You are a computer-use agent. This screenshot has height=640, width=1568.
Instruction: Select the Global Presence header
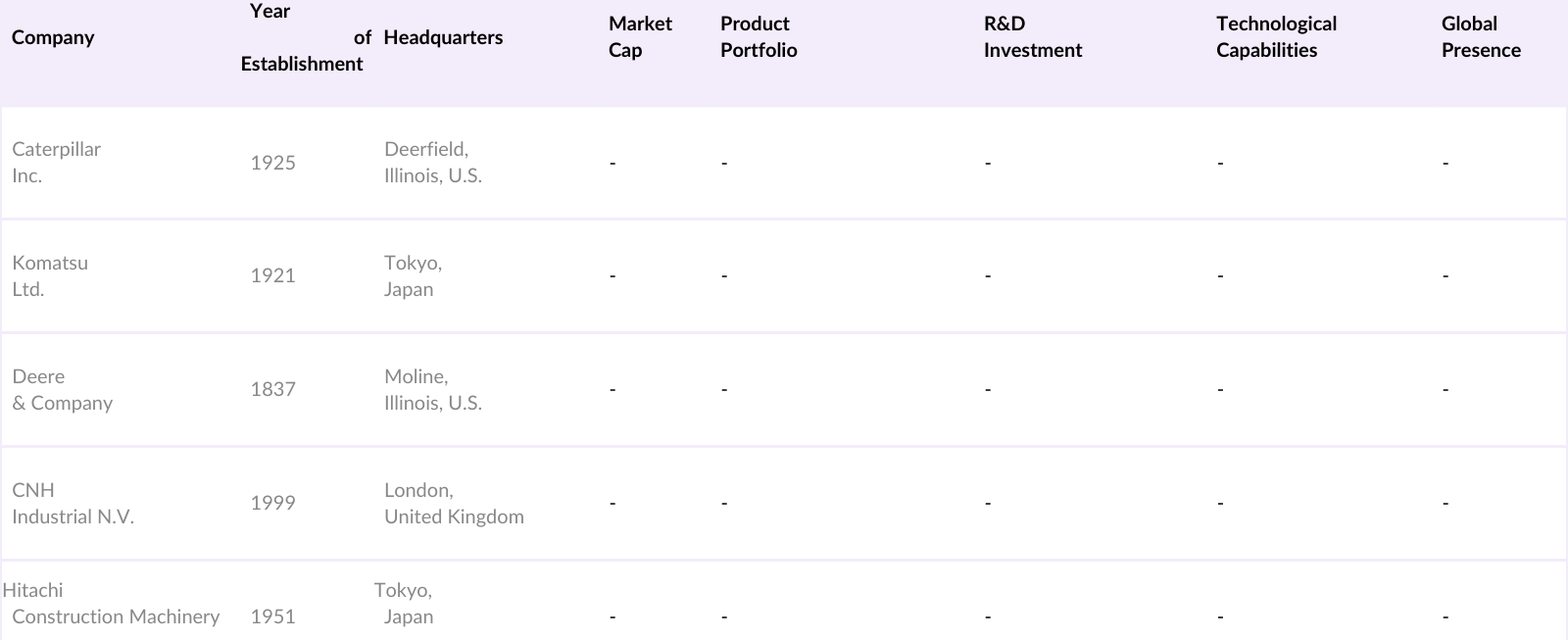pos(1481,37)
